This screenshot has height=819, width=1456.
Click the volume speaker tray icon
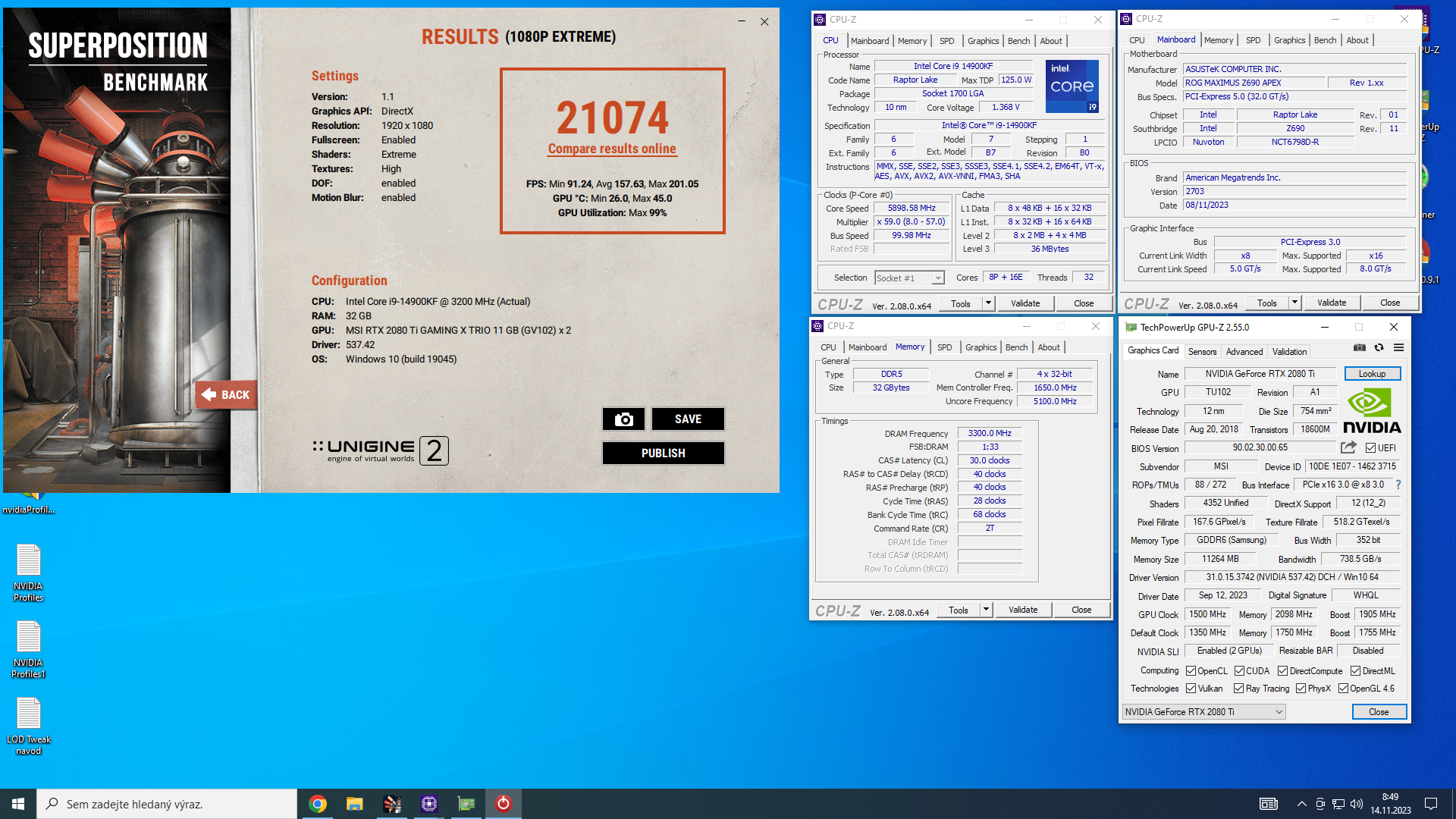(1357, 804)
